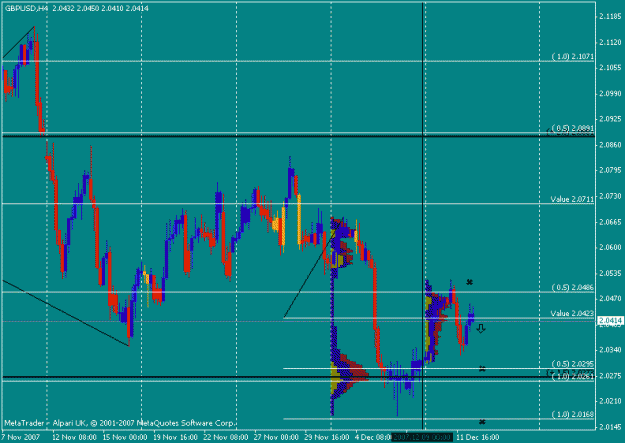The width and height of the screenshot is (625, 443).
Task: Click the '27 Nov 00:00' time label
Action: 276,437
